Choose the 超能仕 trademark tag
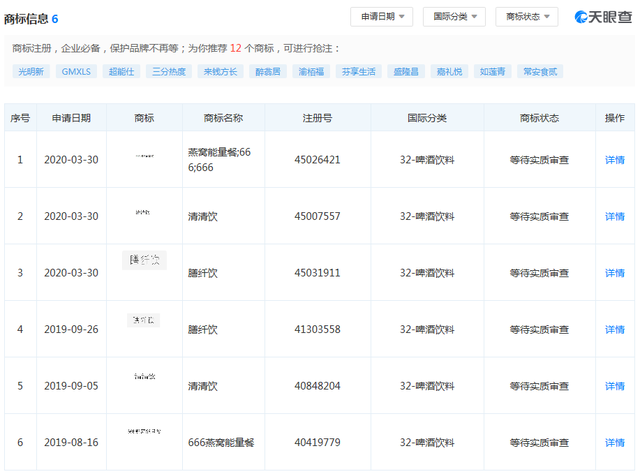This screenshot has height=474, width=640. click(x=124, y=71)
